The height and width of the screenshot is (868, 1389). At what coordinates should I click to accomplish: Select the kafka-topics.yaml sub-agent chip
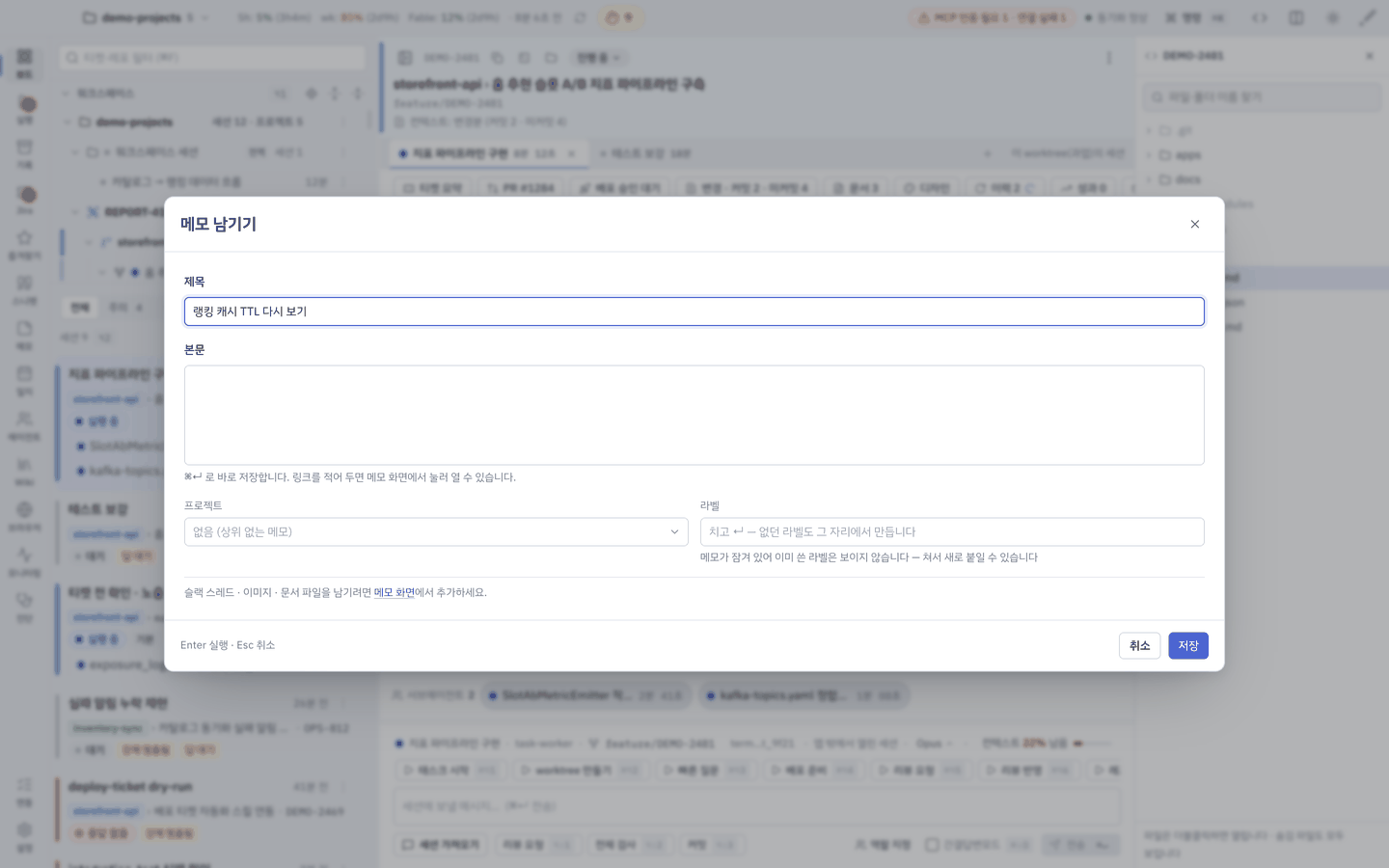803,695
